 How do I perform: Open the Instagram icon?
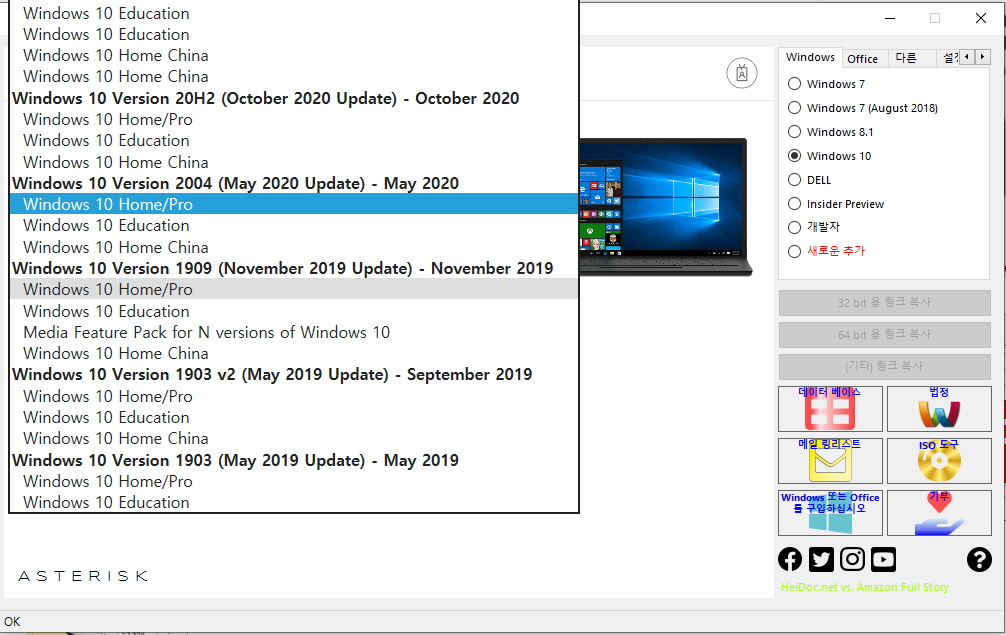(852, 559)
